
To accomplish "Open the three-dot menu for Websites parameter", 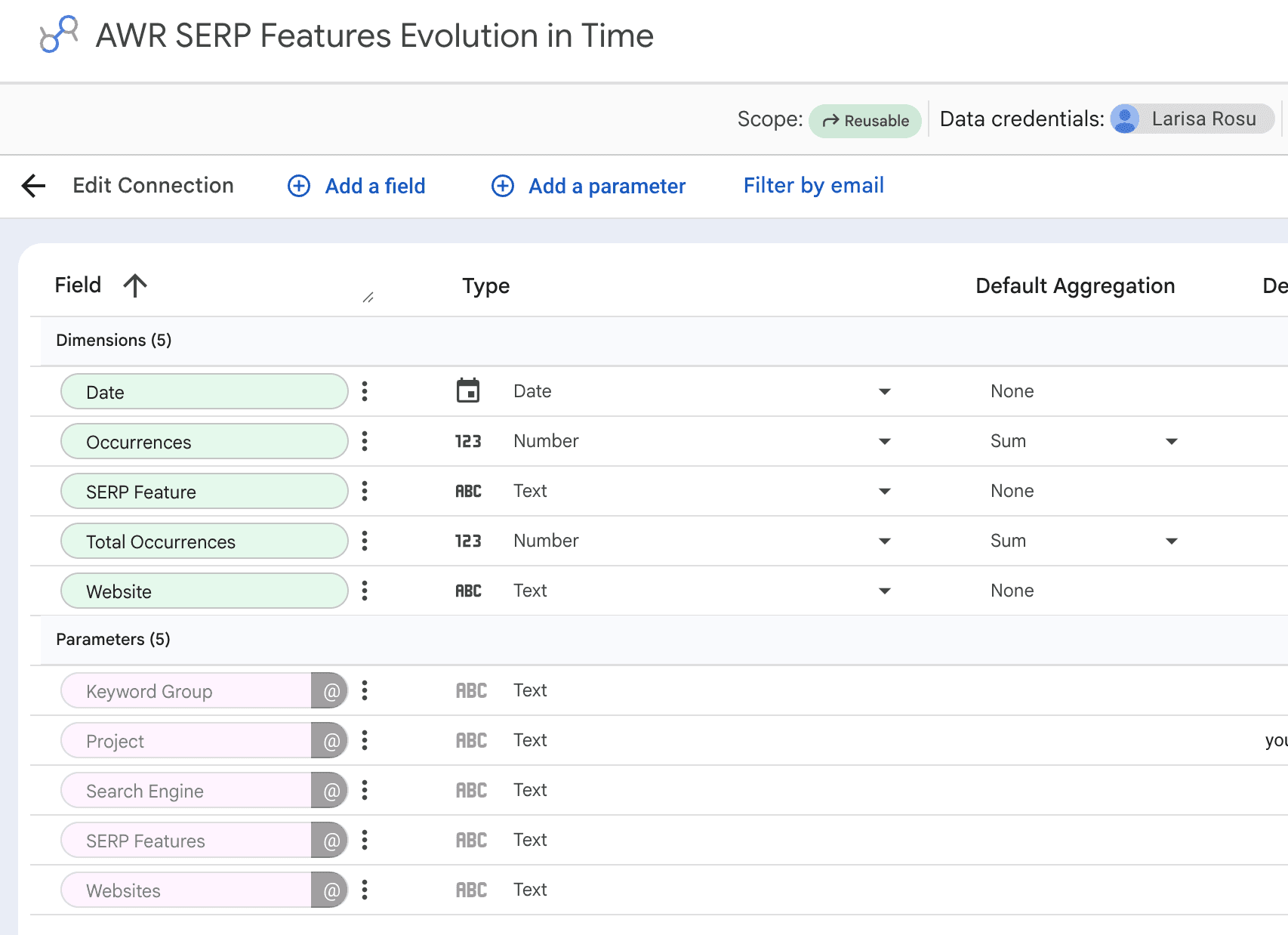I will tap(365, 890).
